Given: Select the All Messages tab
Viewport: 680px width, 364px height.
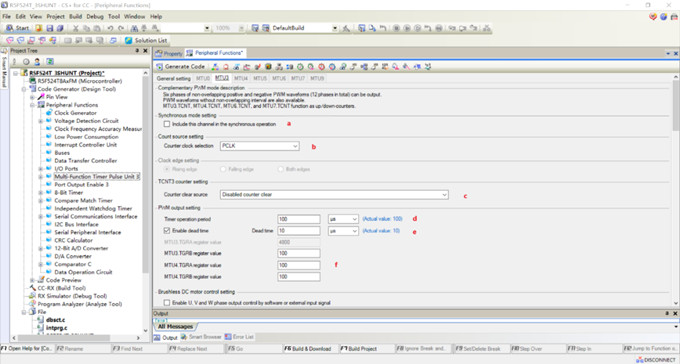Looking at the screenshot, I should click(x=175, y=326).
